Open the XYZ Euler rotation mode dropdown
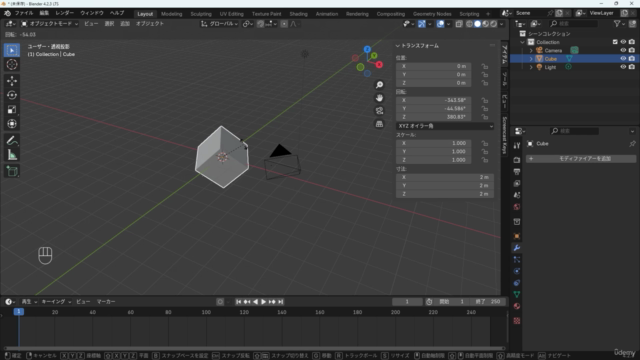The image size is (640, 360). [x=445, y=126]
